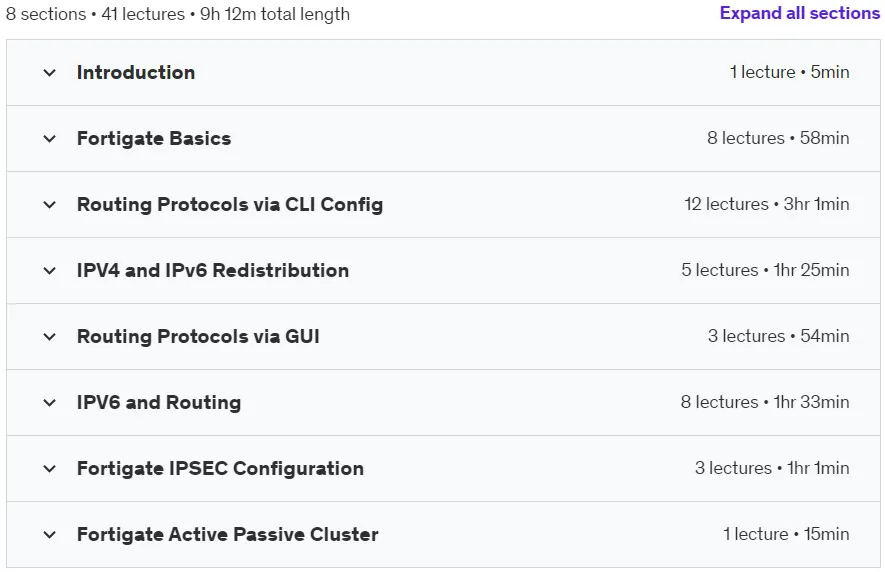Open the Routing Protocols via CLI Config title
885x572 pixels.
pos(230,204)
